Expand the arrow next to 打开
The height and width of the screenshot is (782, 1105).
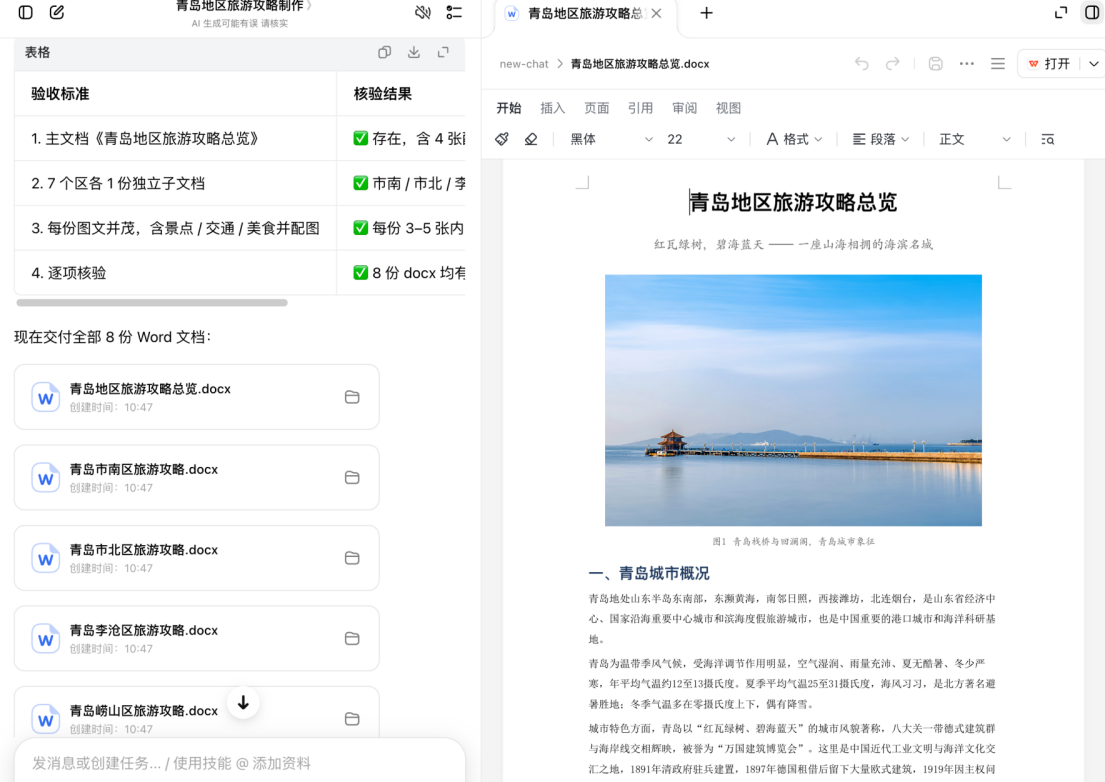click(1094, 63)
